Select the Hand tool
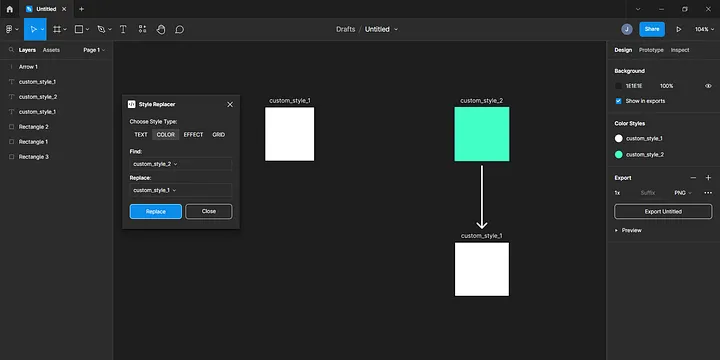The height and width of the screenshot is (360, 720). pos(161,29)
